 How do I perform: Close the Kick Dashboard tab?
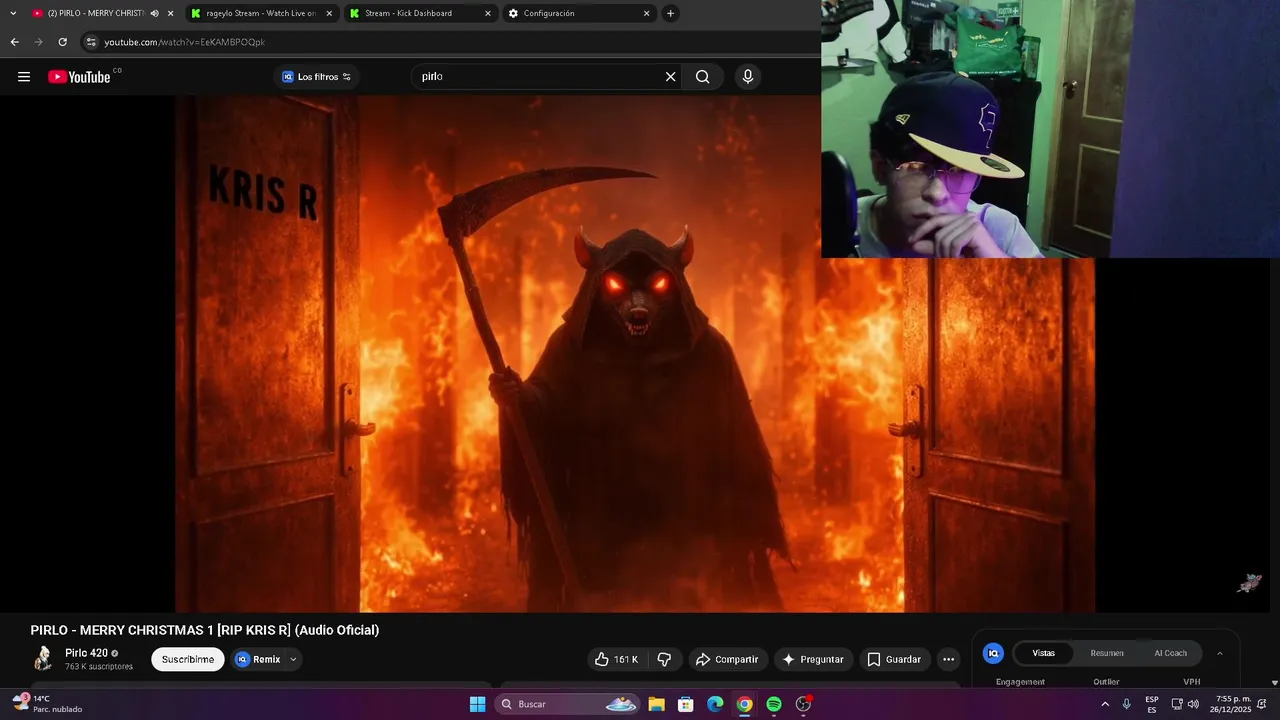[x=488, y=13]
